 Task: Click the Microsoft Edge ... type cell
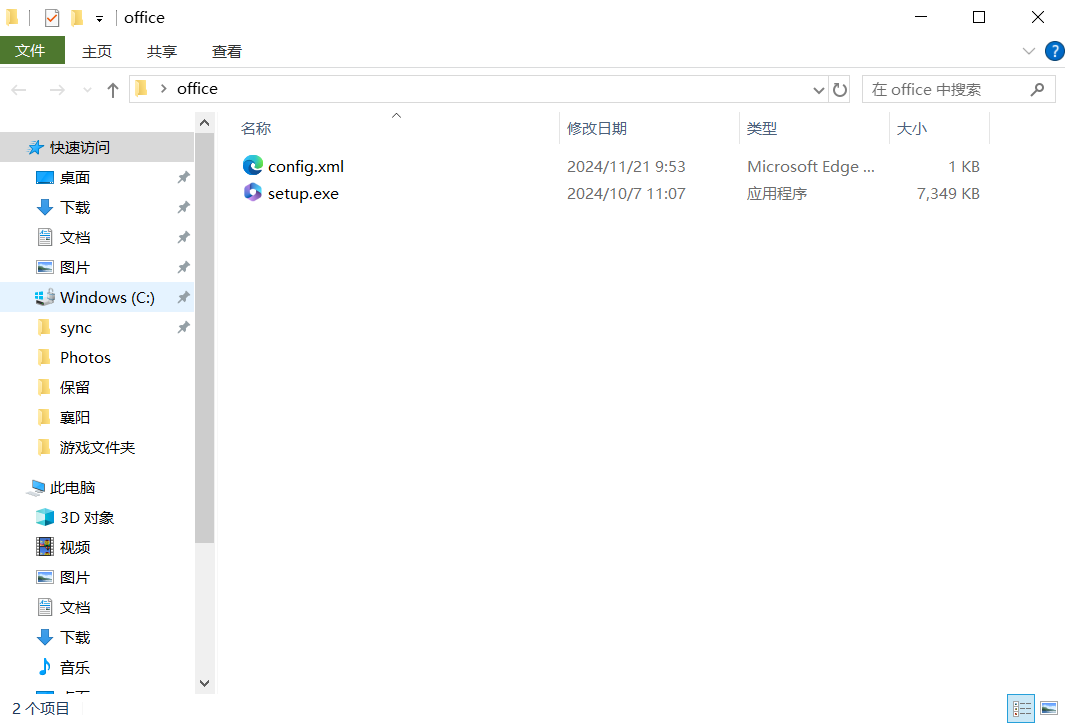click(811, 166)
